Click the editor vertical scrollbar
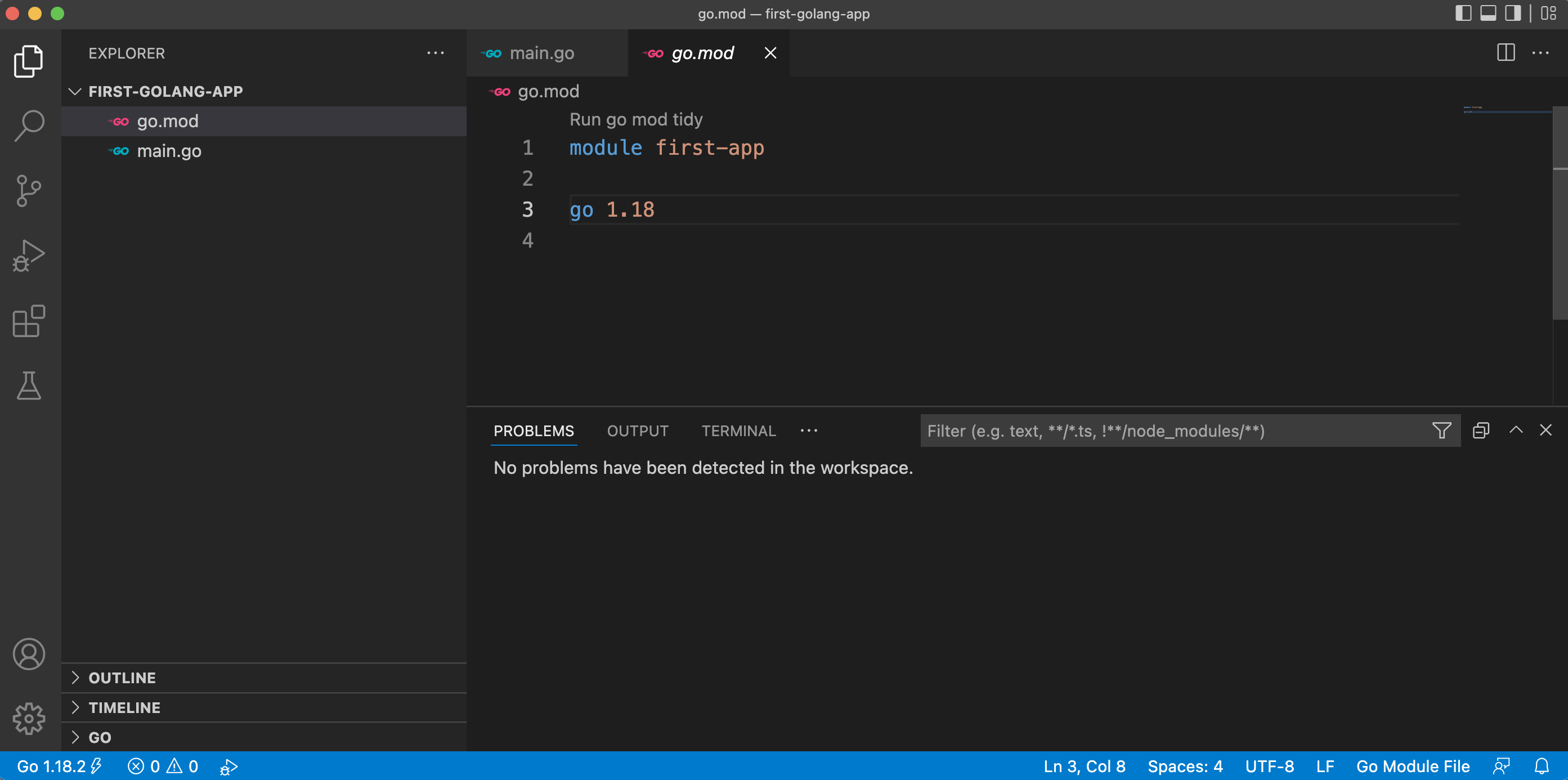The width and height of the screenshot is (1568, 780). [x=1560, y=213]
